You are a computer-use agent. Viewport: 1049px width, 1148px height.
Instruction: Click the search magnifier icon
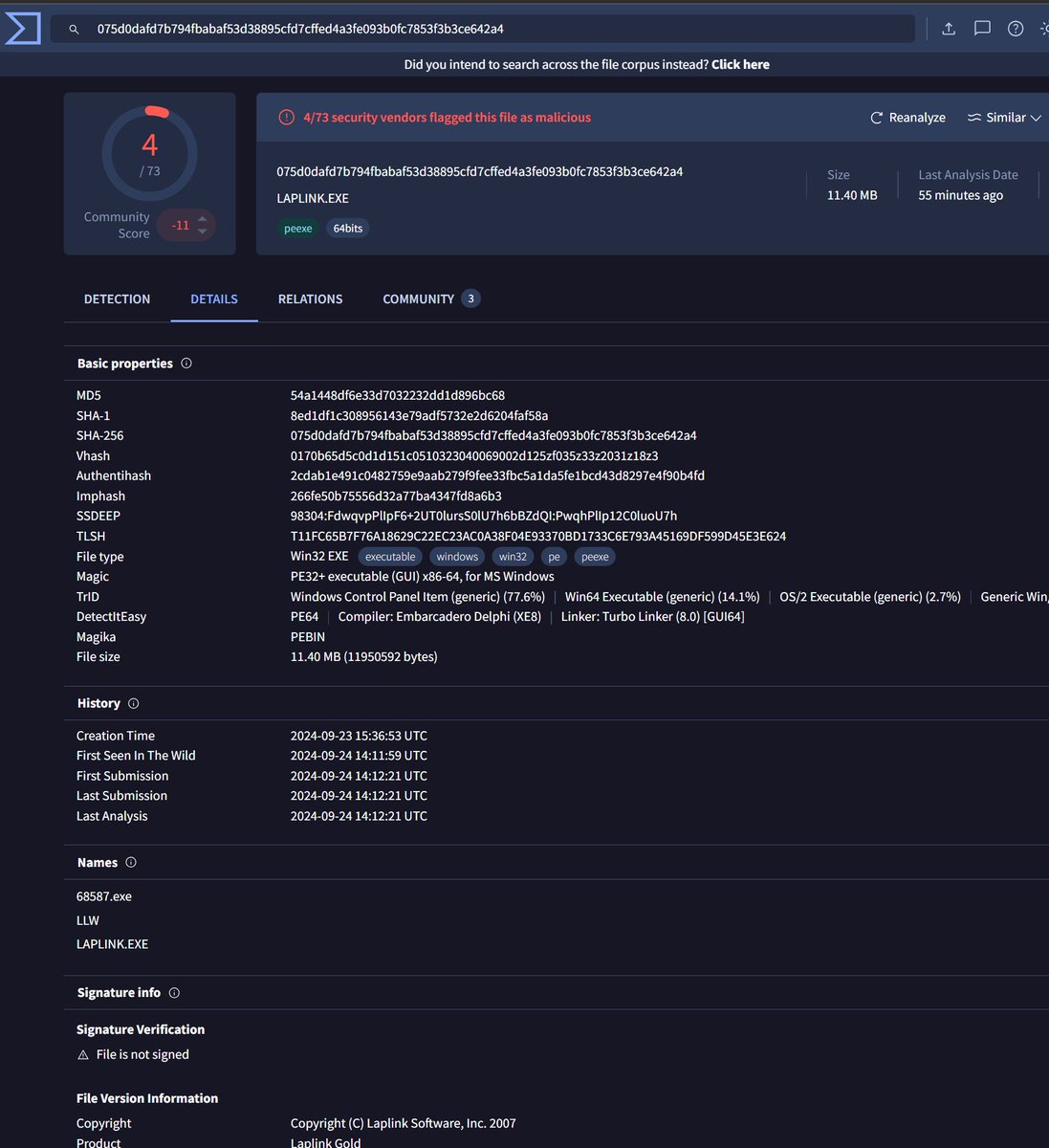pos(74,30)
